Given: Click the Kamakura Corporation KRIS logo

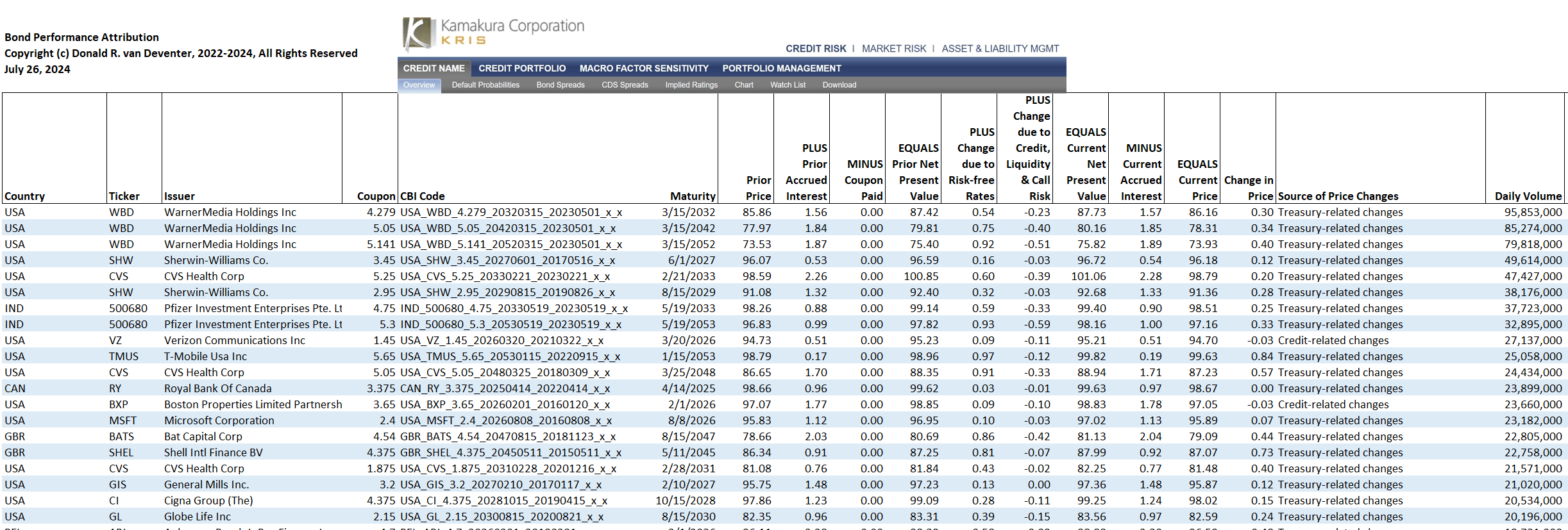Looking at the screenshot, I should pyautogui.click(x=493, y=33).
